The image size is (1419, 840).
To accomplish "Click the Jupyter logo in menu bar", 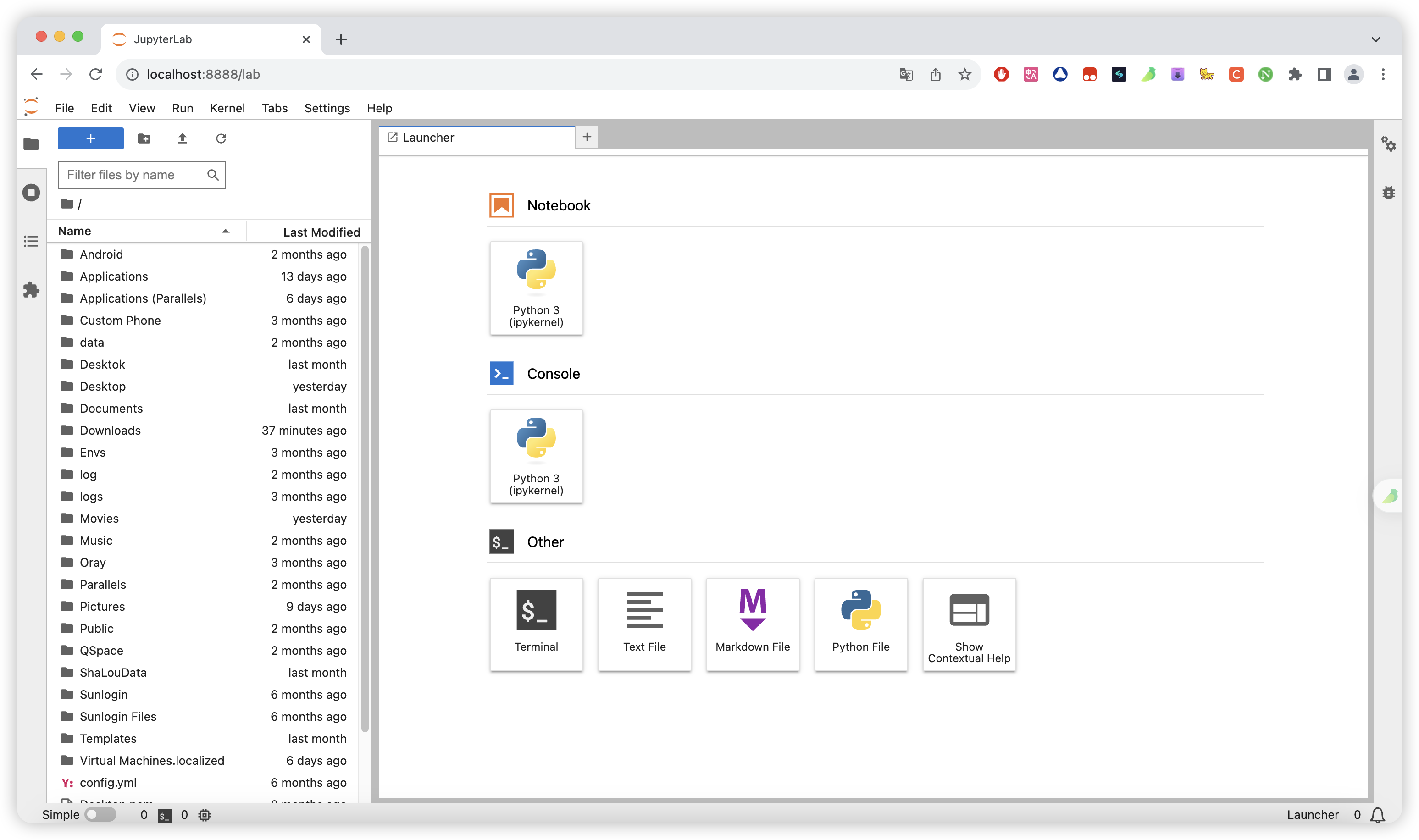I will pos(31,108).
